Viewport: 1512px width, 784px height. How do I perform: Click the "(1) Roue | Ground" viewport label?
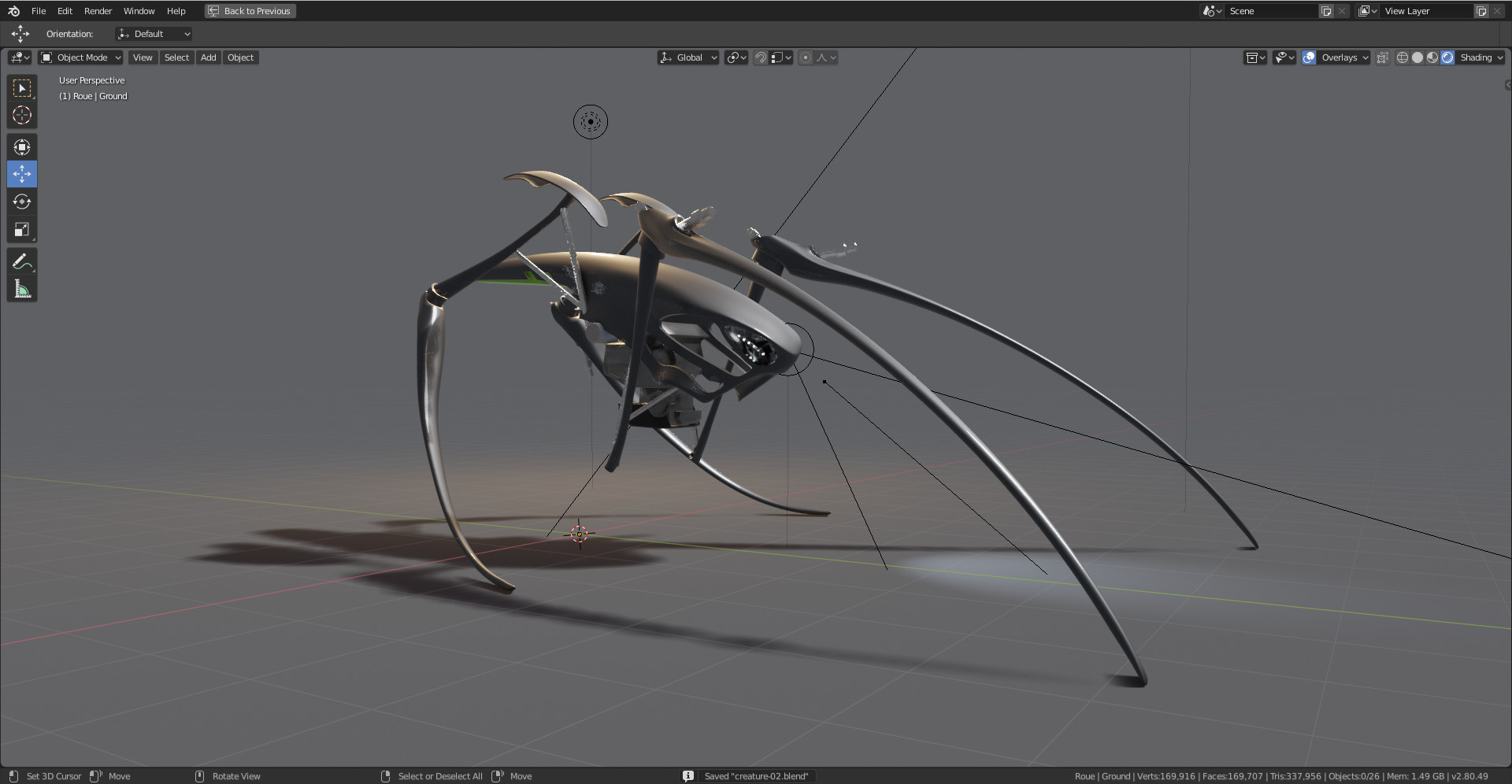tap(93, 96)
